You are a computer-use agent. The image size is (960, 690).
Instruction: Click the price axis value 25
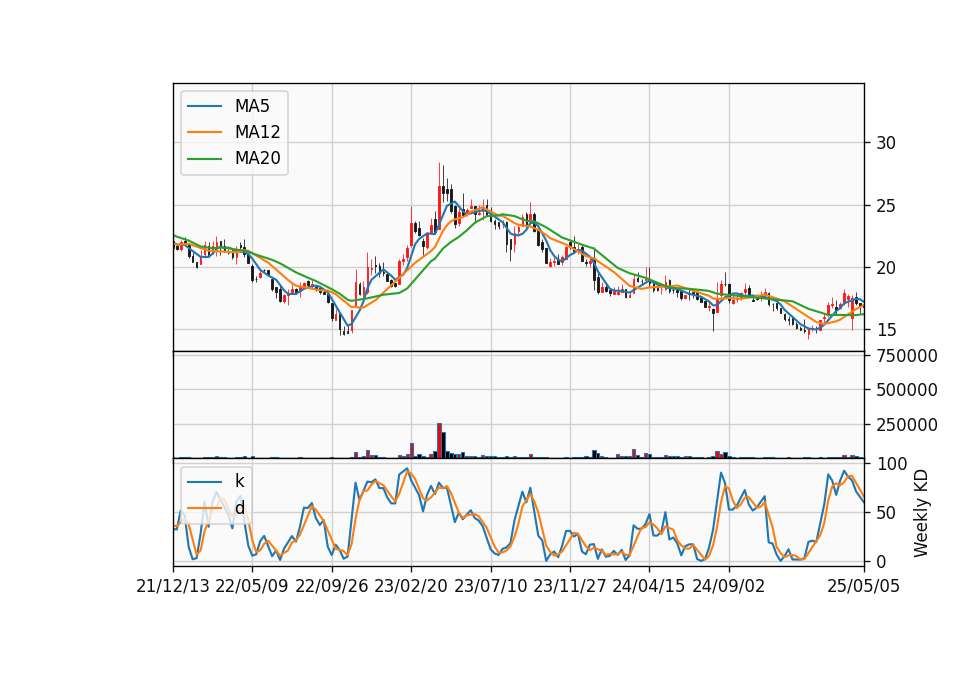tap(886, 206)
